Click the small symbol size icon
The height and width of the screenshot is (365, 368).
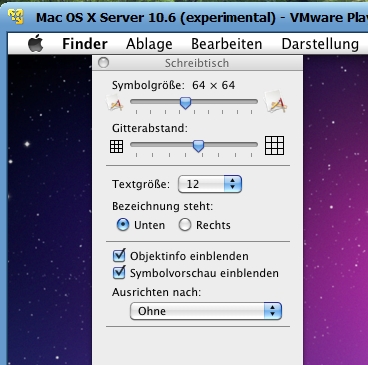pos(115,102)
